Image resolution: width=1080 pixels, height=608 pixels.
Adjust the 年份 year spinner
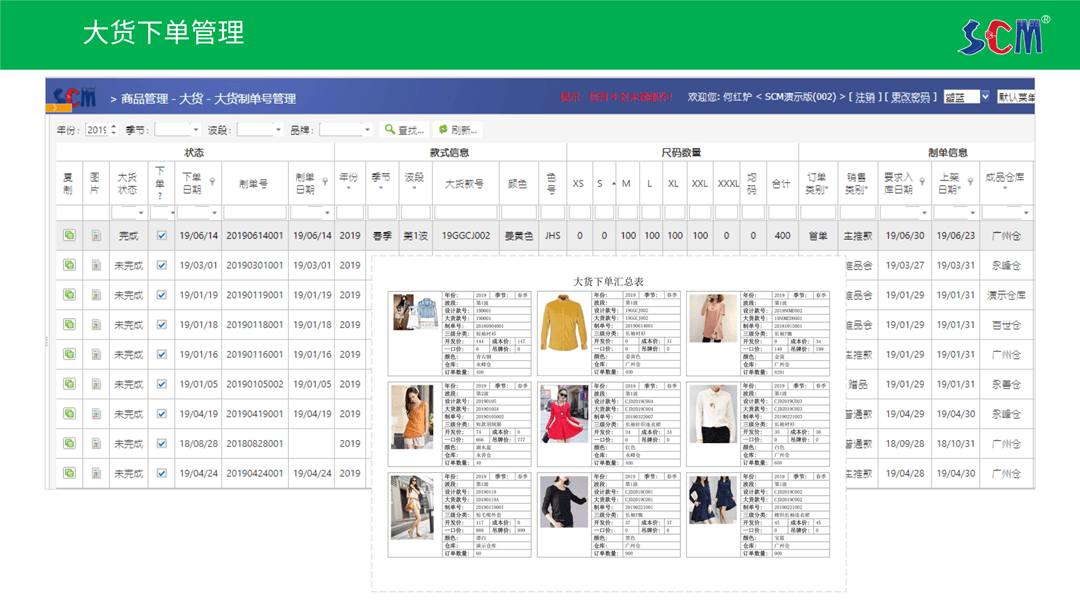point(114,129)
